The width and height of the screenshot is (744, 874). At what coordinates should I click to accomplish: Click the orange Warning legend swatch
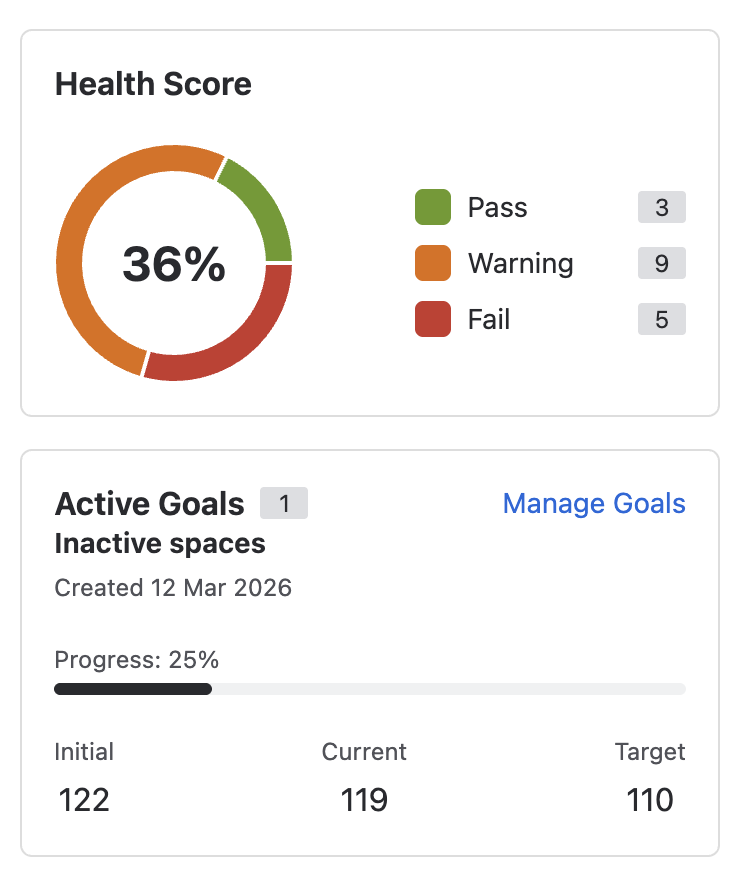tap(433, 264)
